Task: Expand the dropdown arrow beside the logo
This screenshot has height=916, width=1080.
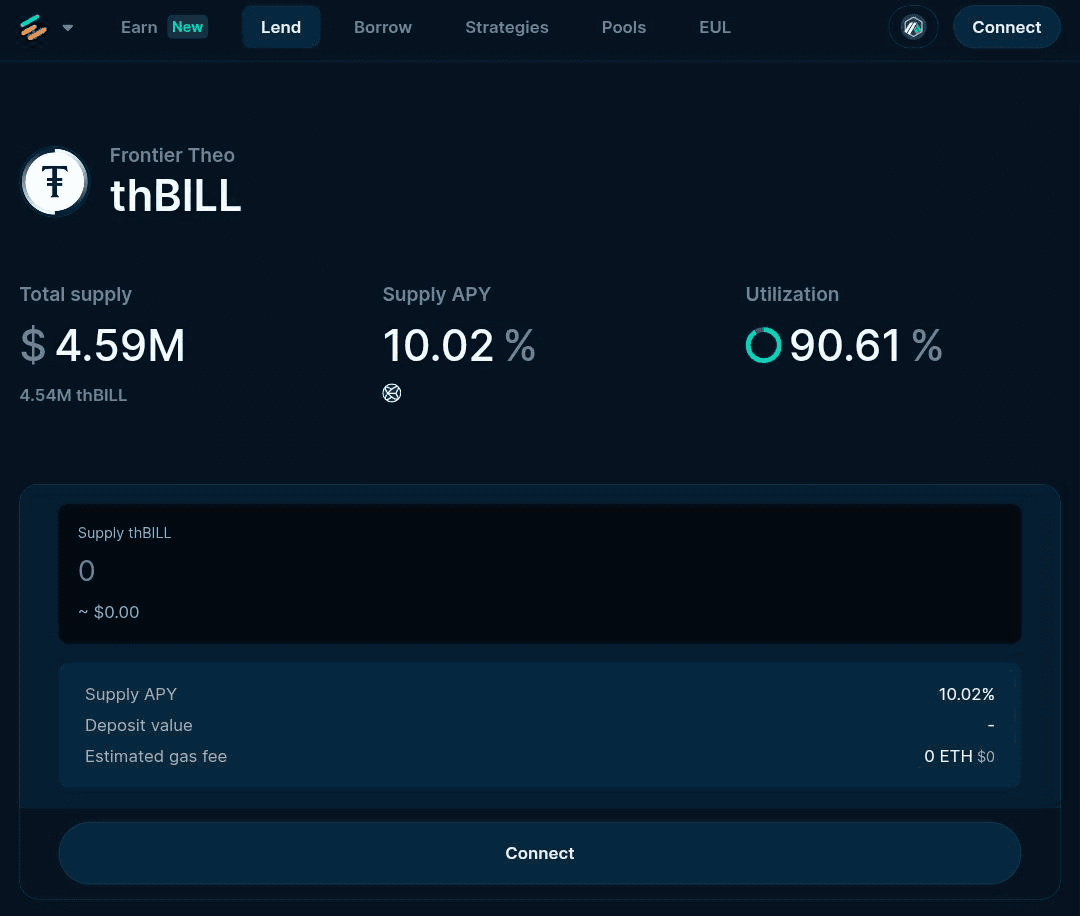Action: [x=68, y=28]
